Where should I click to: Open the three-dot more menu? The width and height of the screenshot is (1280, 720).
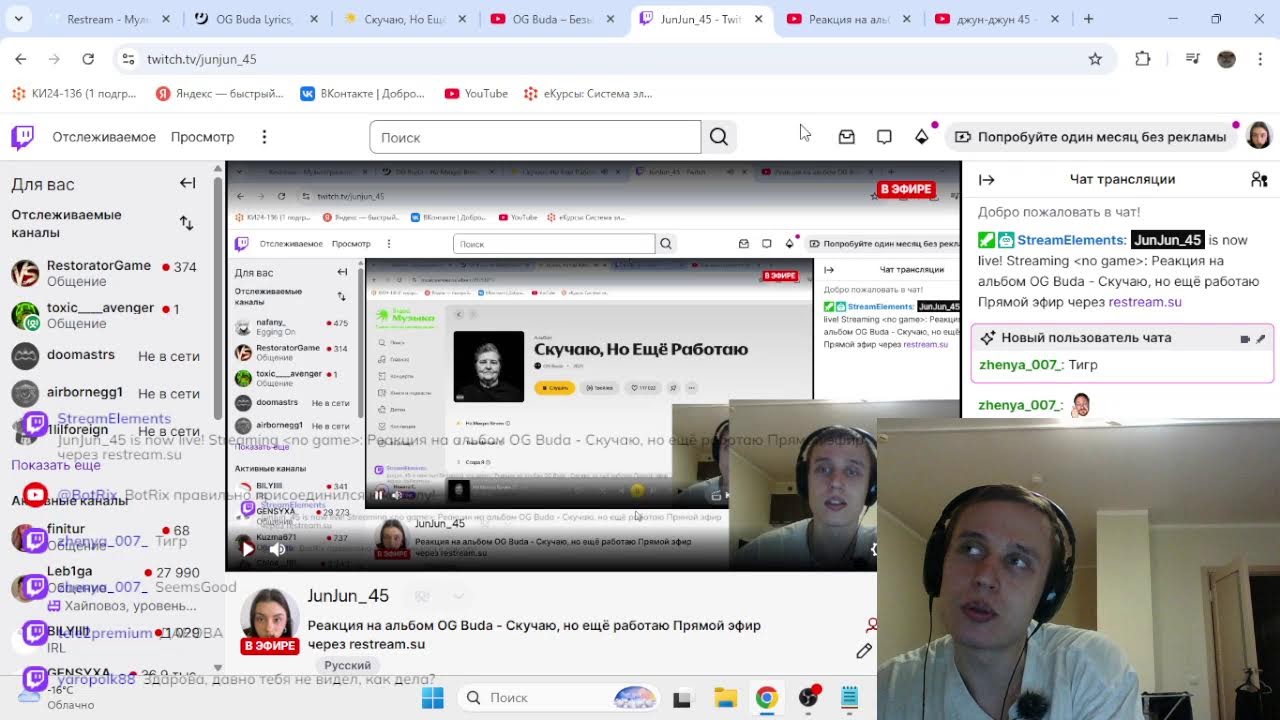pos(264,137)
